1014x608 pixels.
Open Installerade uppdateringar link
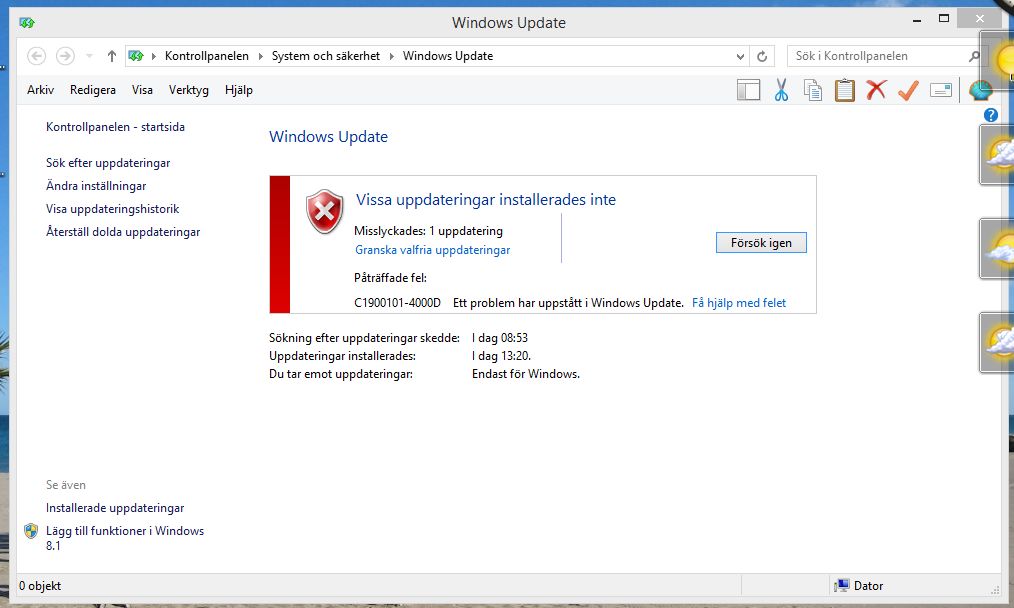[x=115, y=508]
